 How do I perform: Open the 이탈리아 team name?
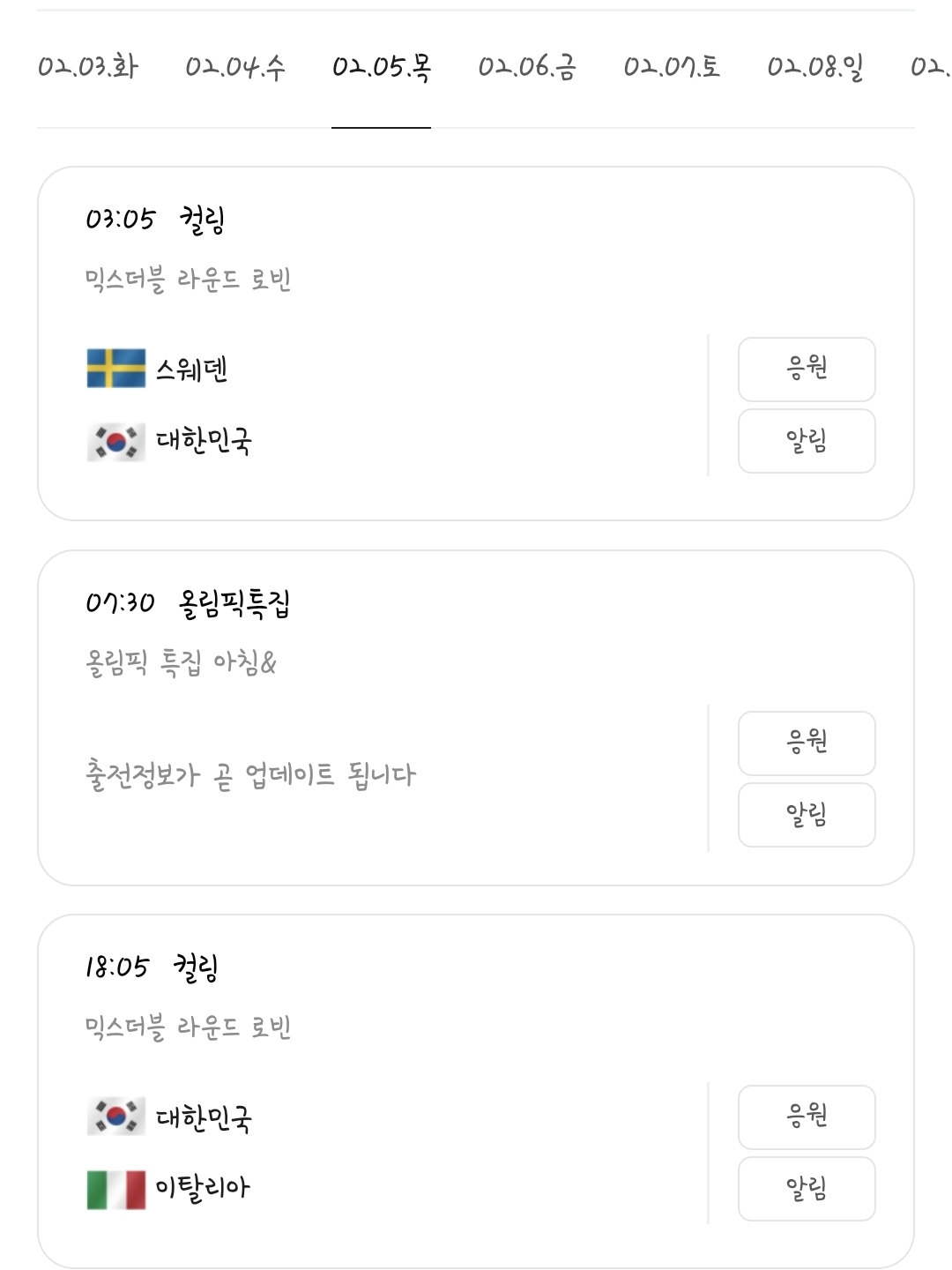pos(203,1188)
